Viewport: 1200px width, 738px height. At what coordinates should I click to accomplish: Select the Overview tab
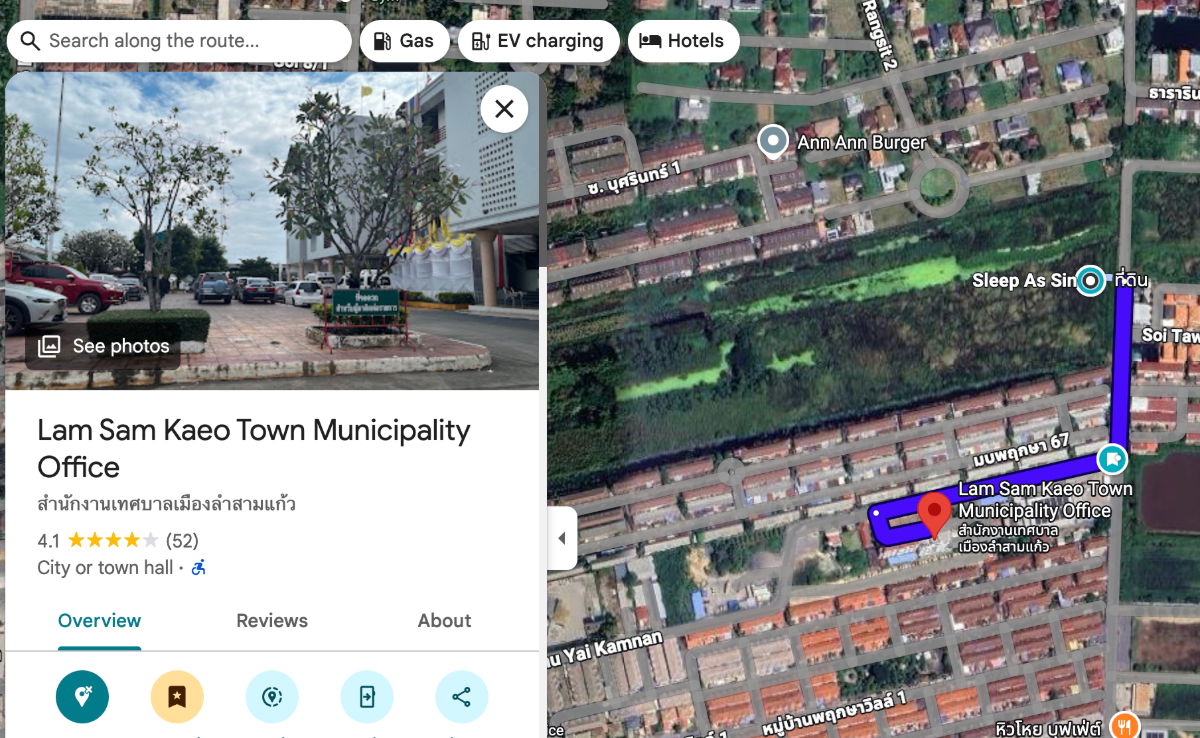tap(99, 621)
